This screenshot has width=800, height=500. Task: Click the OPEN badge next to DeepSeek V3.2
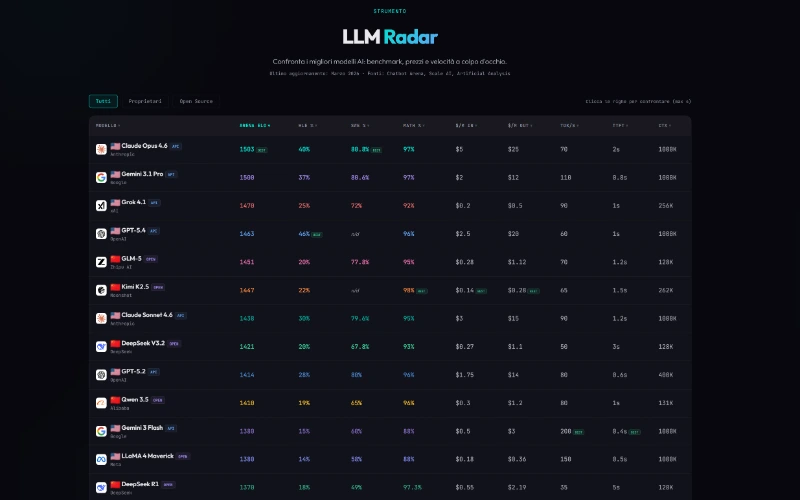pyautogui.click(x=174, y=344)
